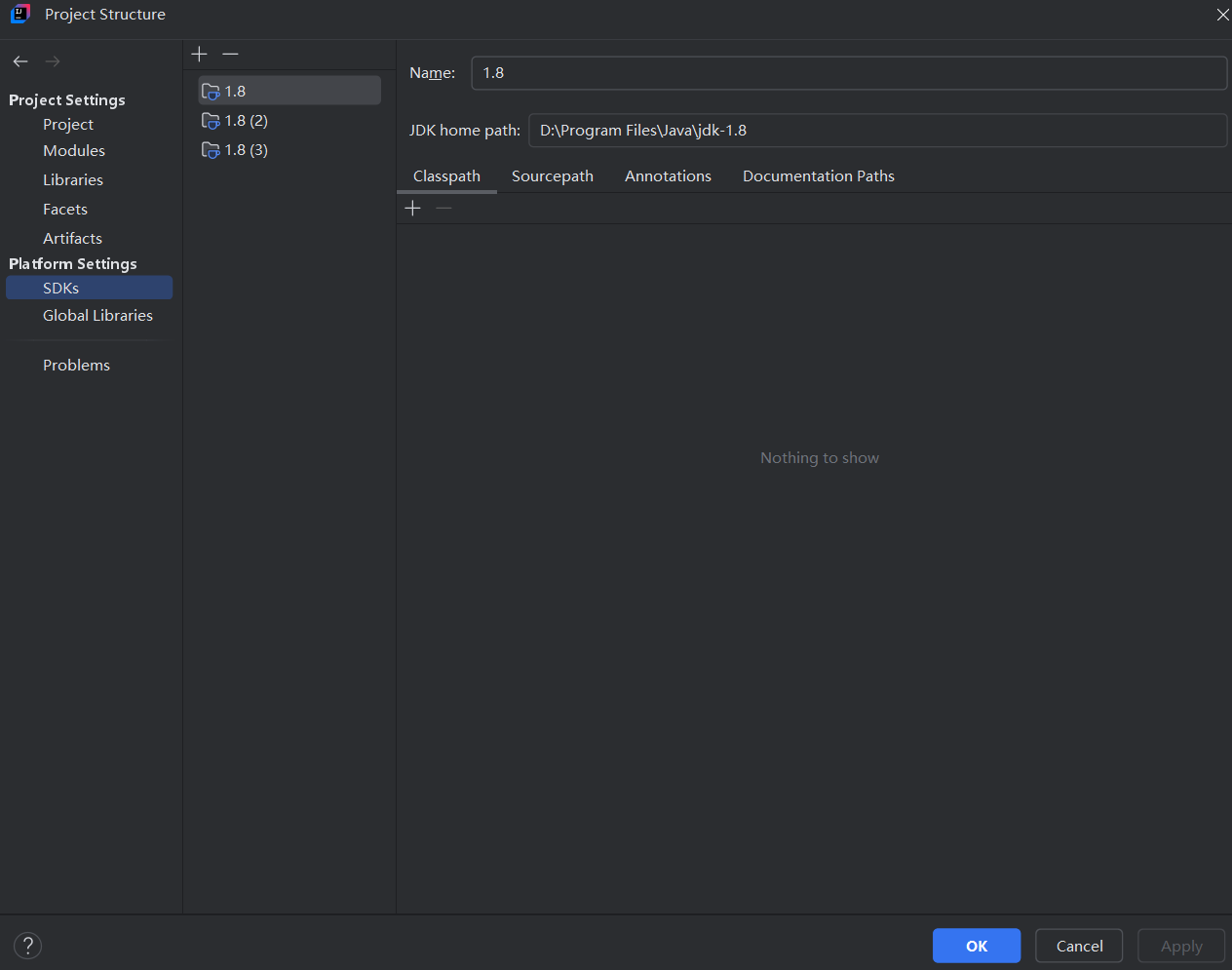Viewport: 1232px width, 970px height.
Task: Remove classpath entry with minus icon
Action: click(x=443, y=208)
